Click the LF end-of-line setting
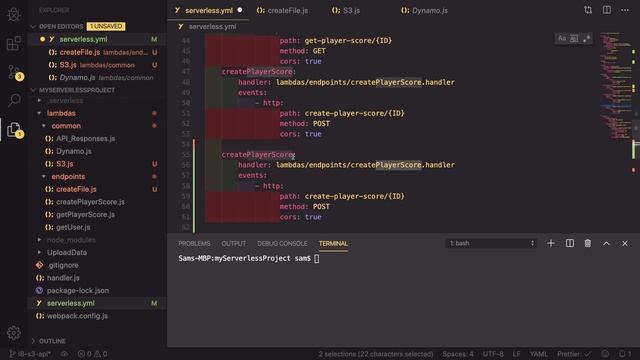 pyautogui.click(x=516, y=354)
